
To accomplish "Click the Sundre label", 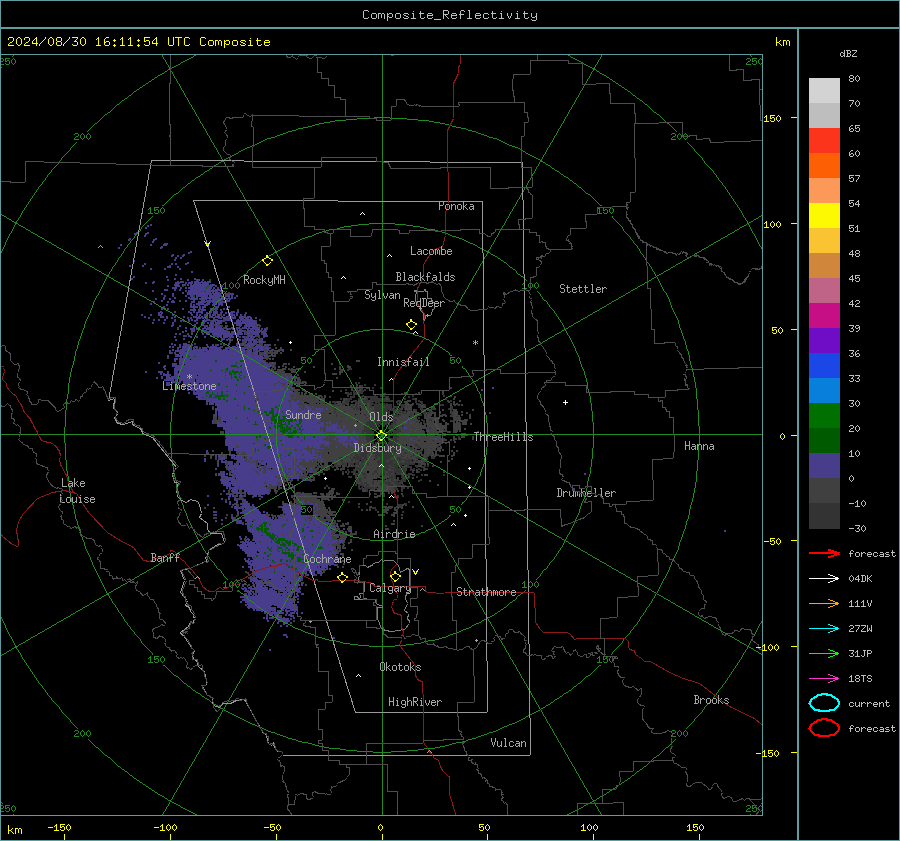I will tap(303, 414).
